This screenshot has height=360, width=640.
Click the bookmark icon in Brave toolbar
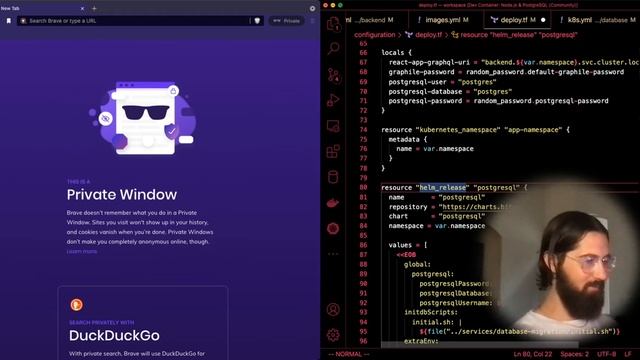click(x=9, y=21)
